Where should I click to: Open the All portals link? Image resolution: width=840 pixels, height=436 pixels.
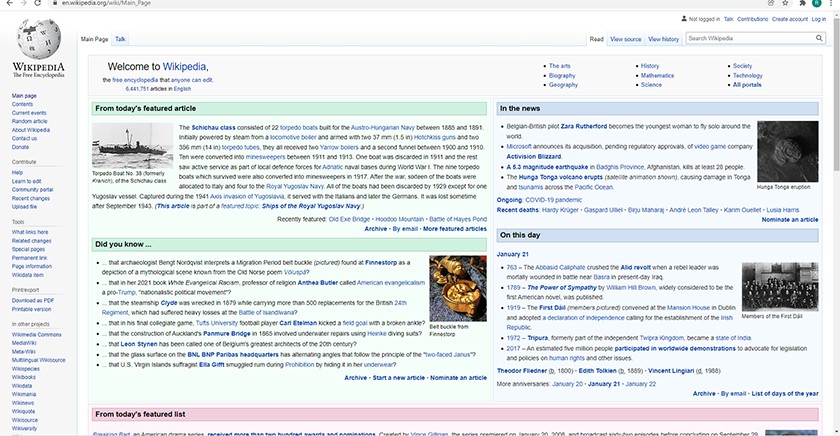[747, 85]
